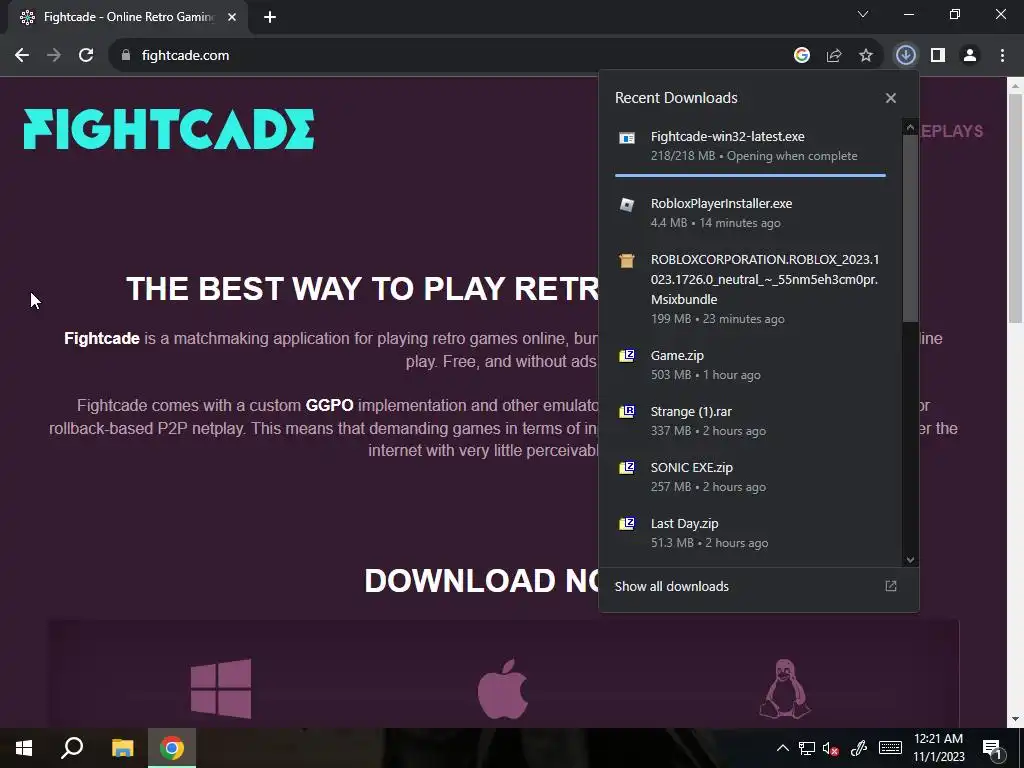Click the RobloxPlayerInstaller.exe file icon
This screenshot has height=768, width=1024.
click(x=627, y=204)
